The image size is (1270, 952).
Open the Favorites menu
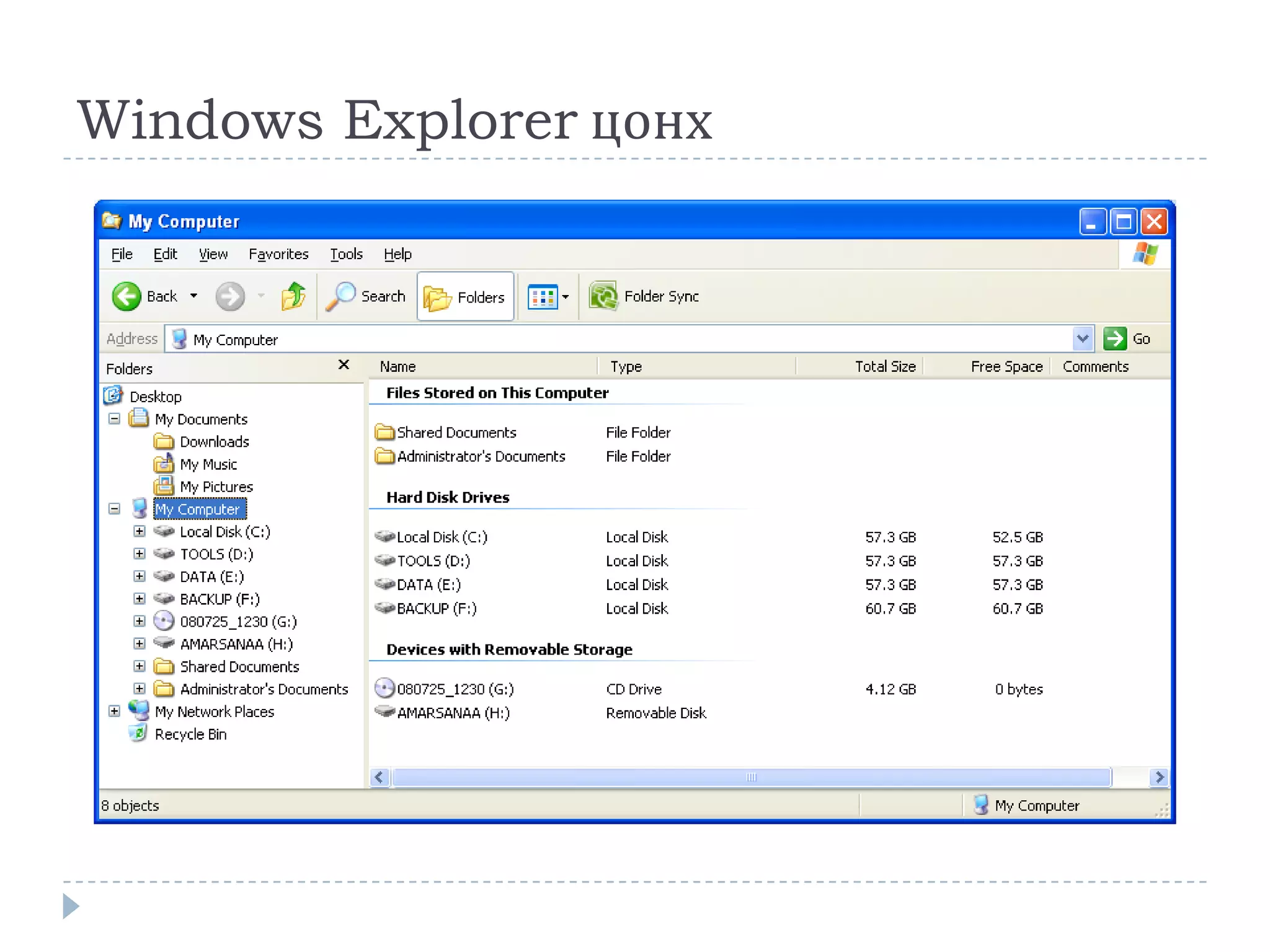tap(278, 254)
